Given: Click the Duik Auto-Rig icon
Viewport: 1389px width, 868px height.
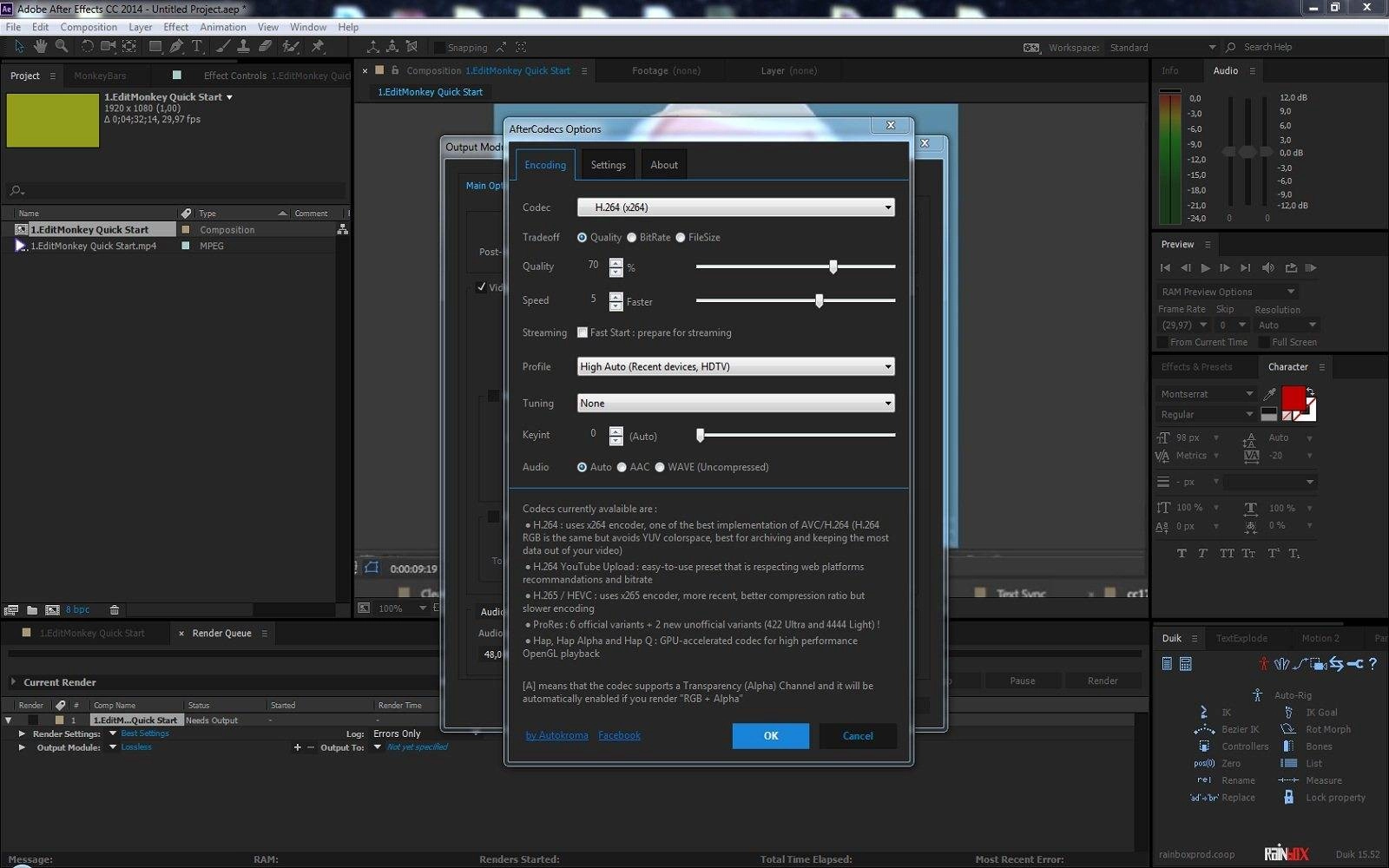Looking at the screenshot, I should [1257, 694].
